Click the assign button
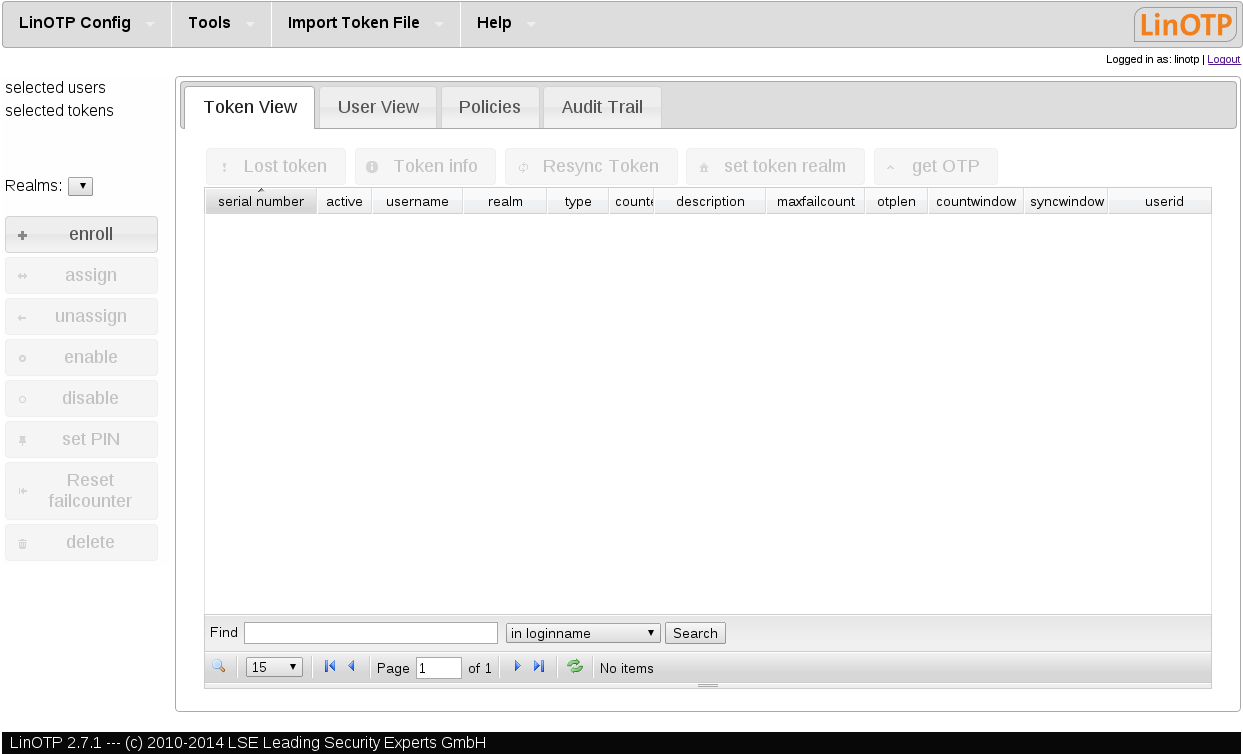The height and width of the screenshot is (754, 1243). 81,275
